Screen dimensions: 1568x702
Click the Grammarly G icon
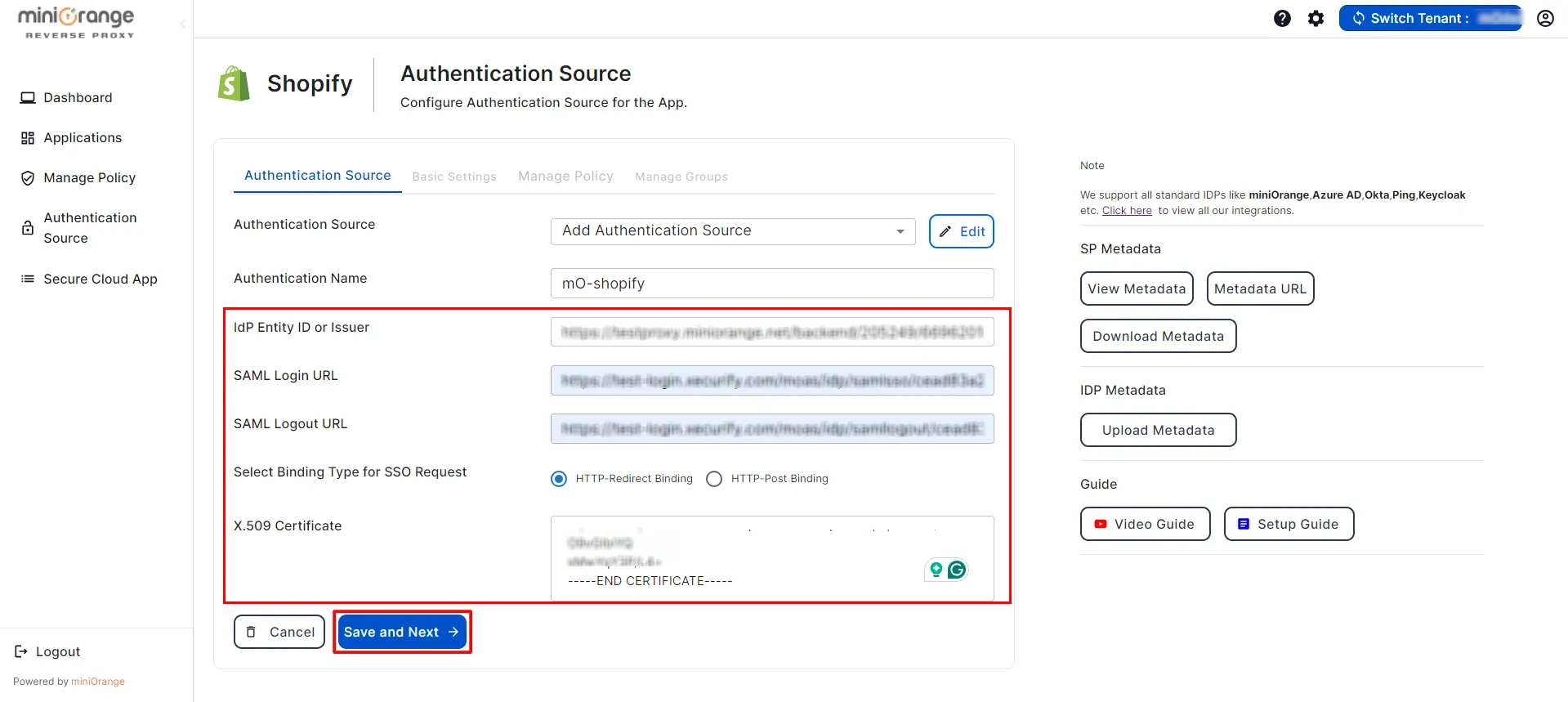(x=957, y=570)
